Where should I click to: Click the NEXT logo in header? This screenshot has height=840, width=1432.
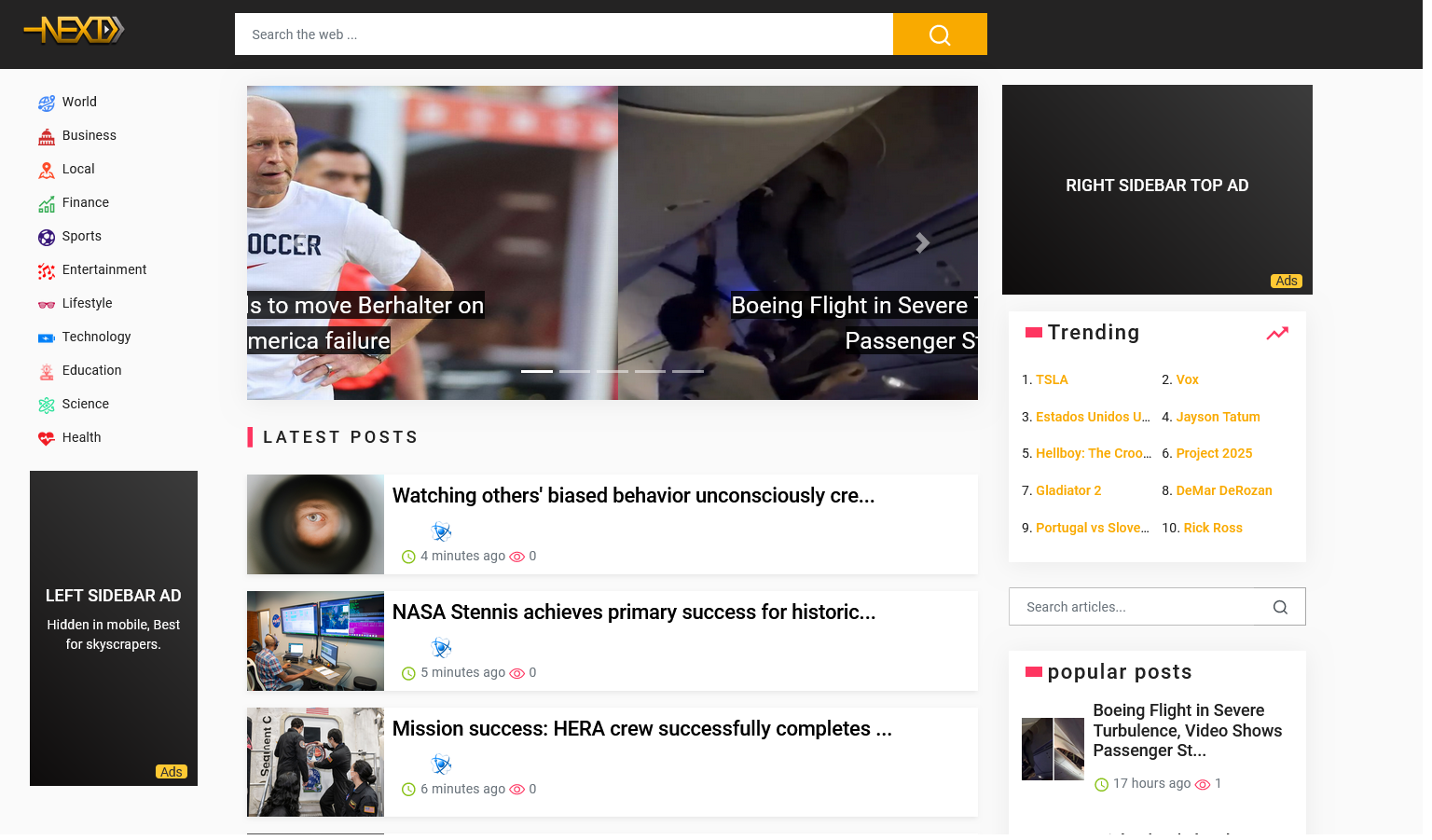[x=74, y=30]
